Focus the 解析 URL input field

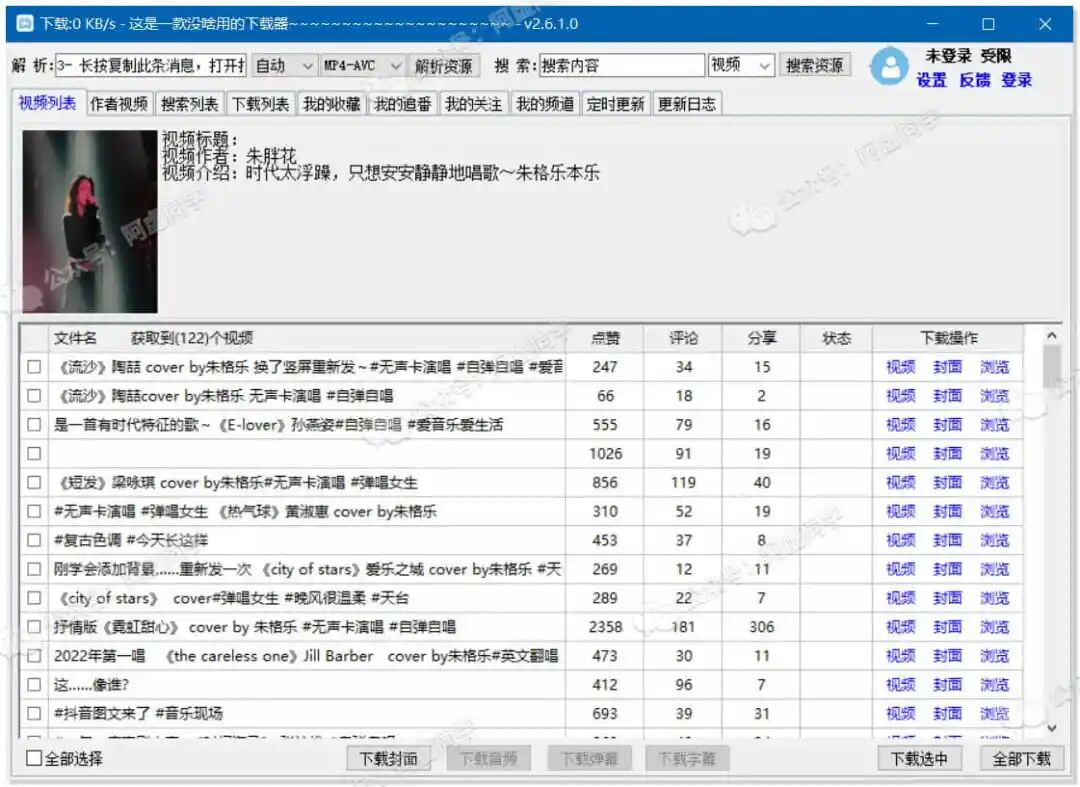[151, 65]
